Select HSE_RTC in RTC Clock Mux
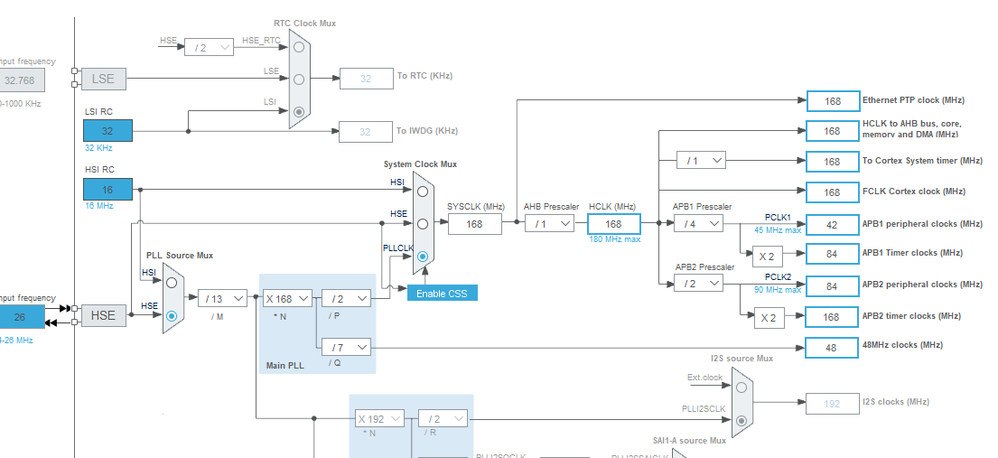The height and width of the screenshot is (458, 998). point(300,47)
